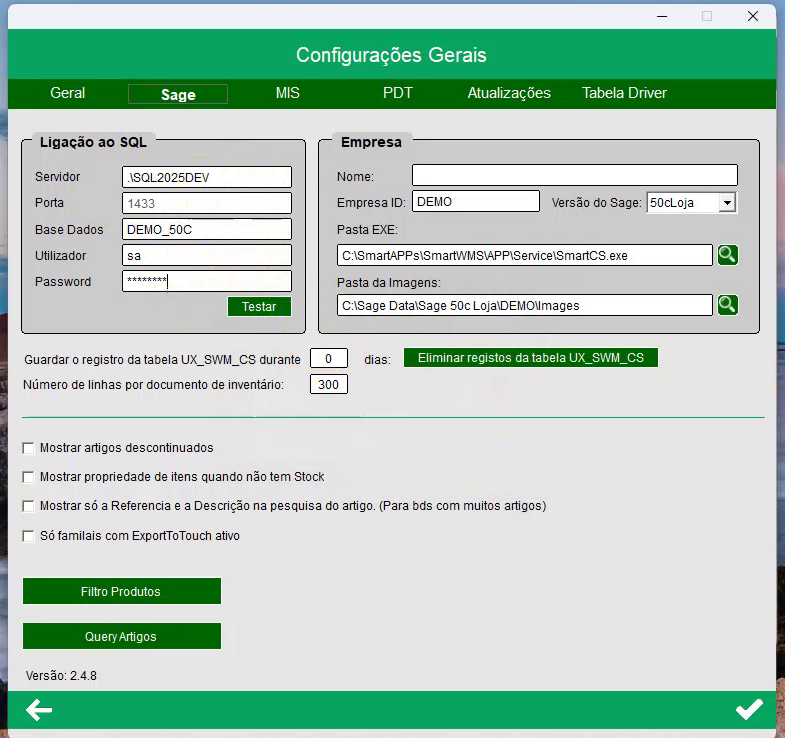Enable Só familais com ExportToTouch ativo

coord(29,536)
